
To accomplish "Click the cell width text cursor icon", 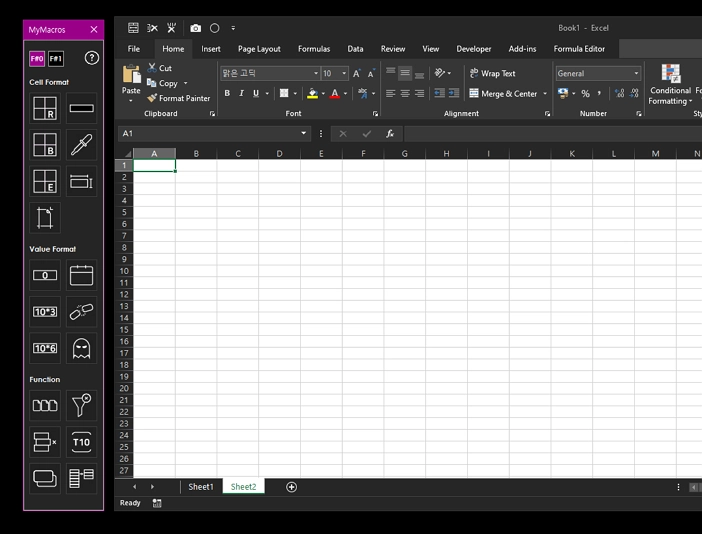I will 81,182.
